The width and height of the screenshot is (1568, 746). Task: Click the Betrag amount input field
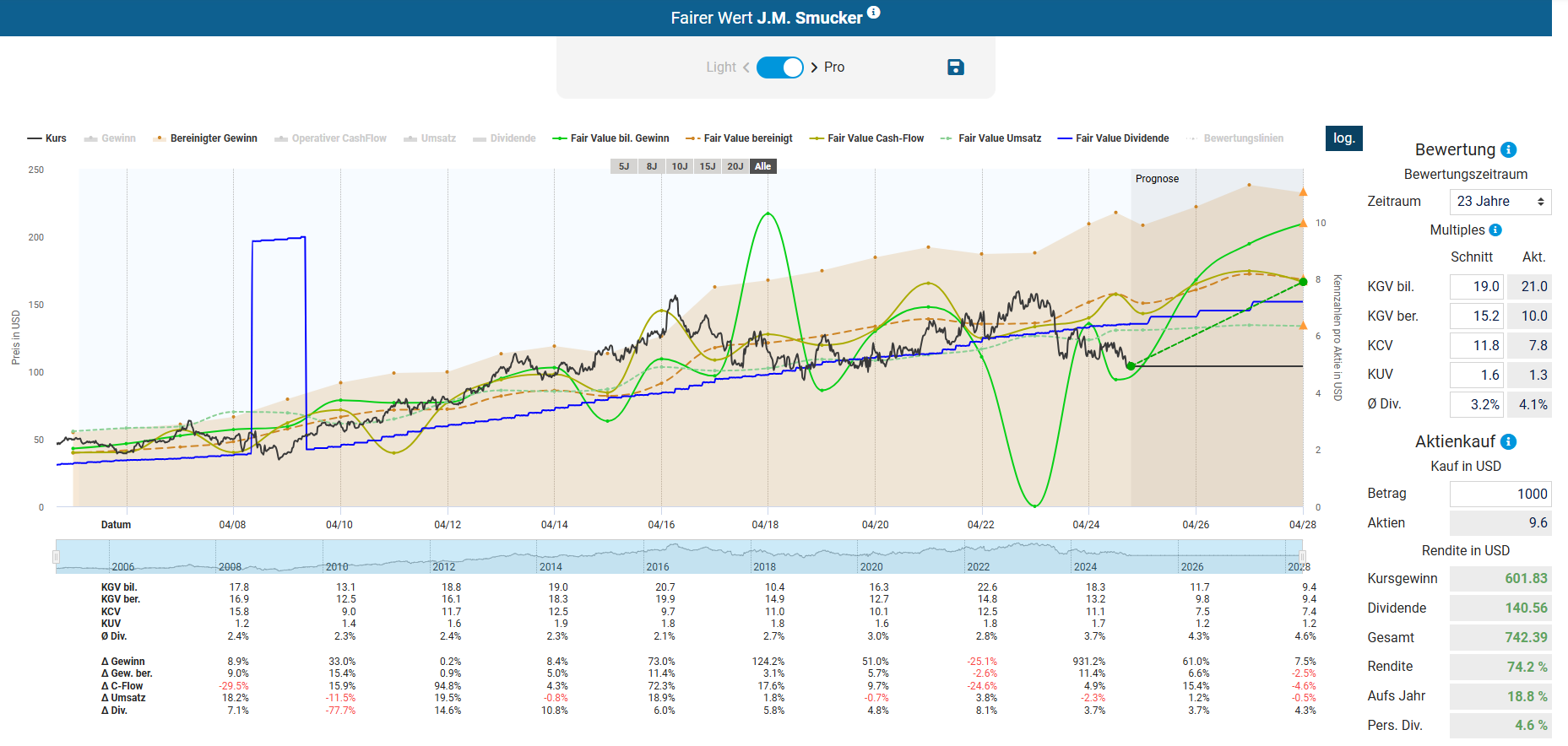pyautogui.click(x=1500, y=494)
